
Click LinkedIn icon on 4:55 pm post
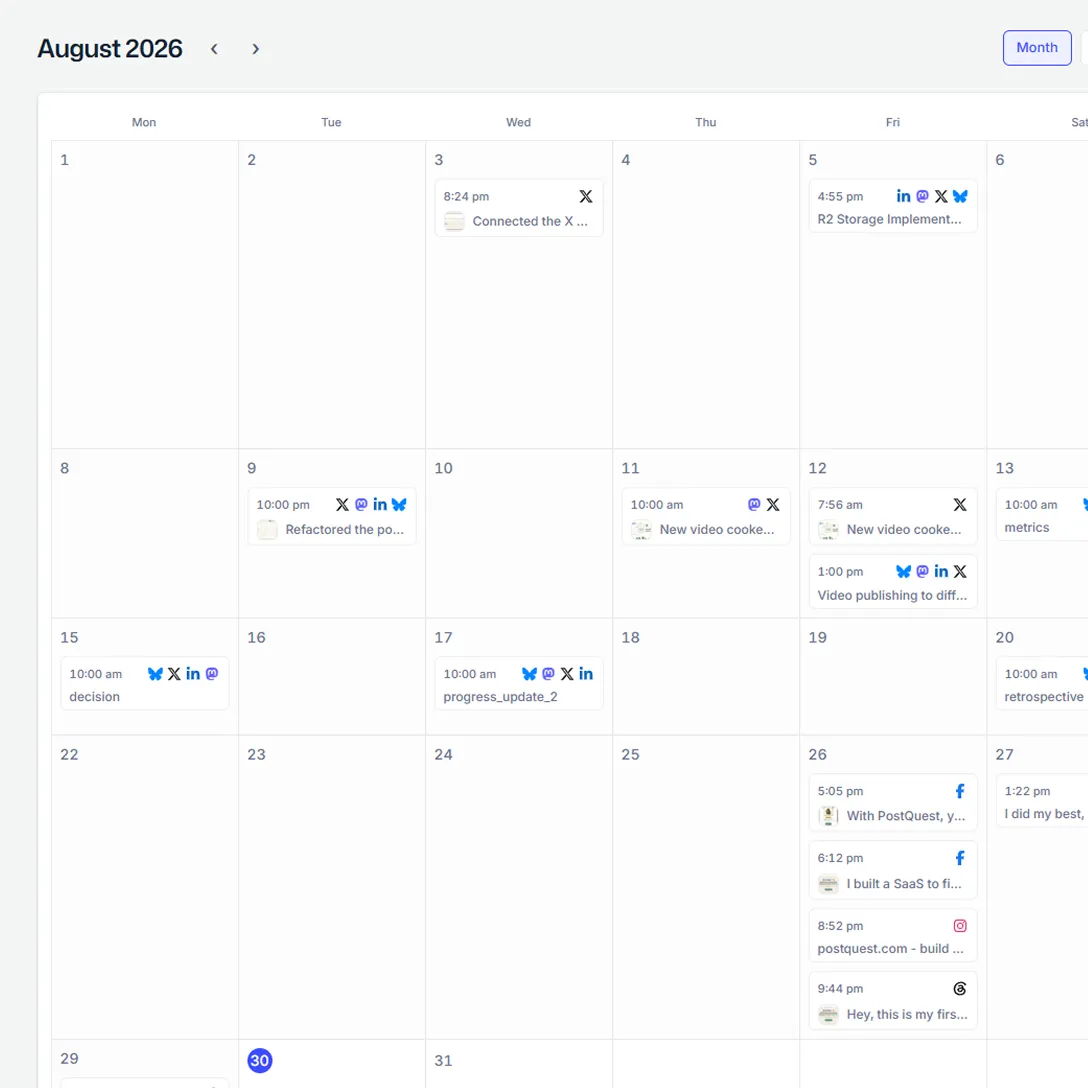903,196
